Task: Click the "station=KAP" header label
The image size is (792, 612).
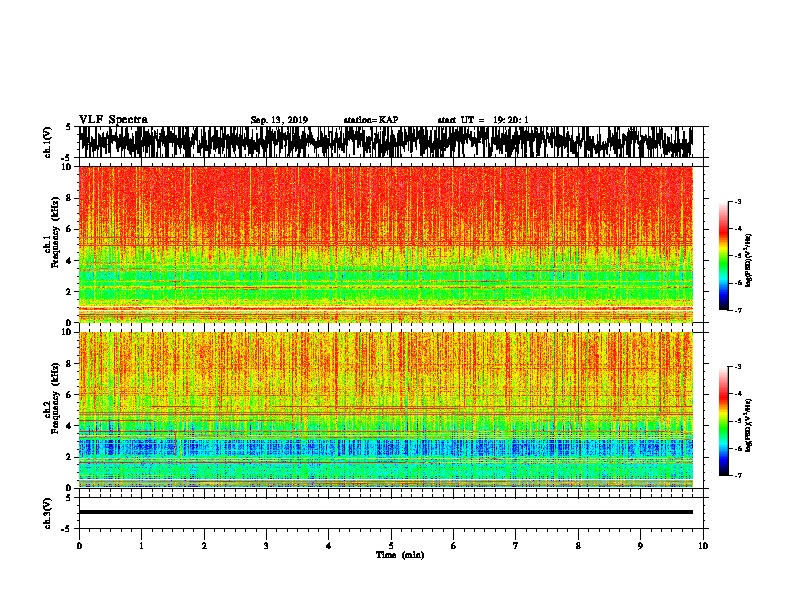Action: pyautogui.click(x=371, y=120)
